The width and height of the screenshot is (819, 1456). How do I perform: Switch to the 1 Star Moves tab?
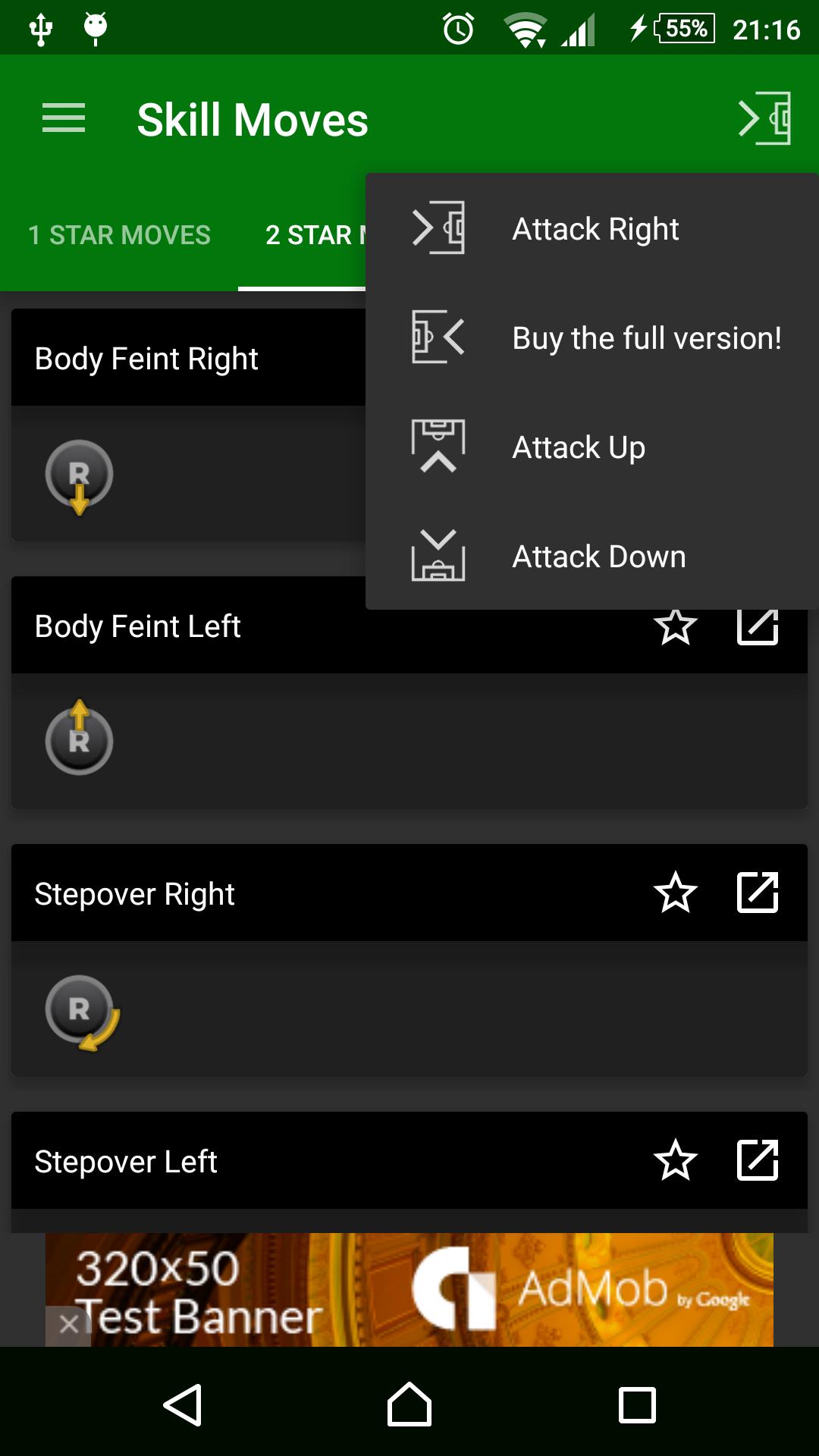[x=119, y=235]
